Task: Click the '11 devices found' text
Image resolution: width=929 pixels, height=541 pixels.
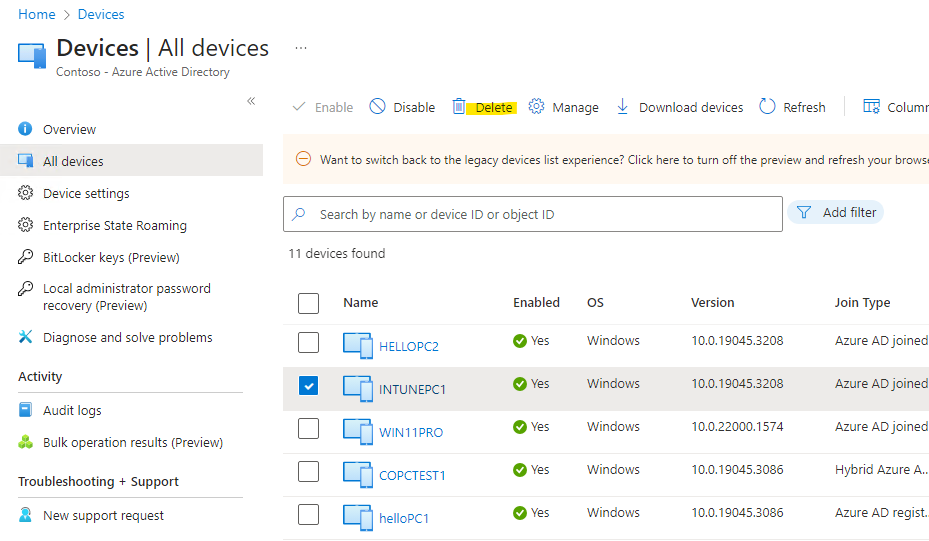Action: [337, 254]
